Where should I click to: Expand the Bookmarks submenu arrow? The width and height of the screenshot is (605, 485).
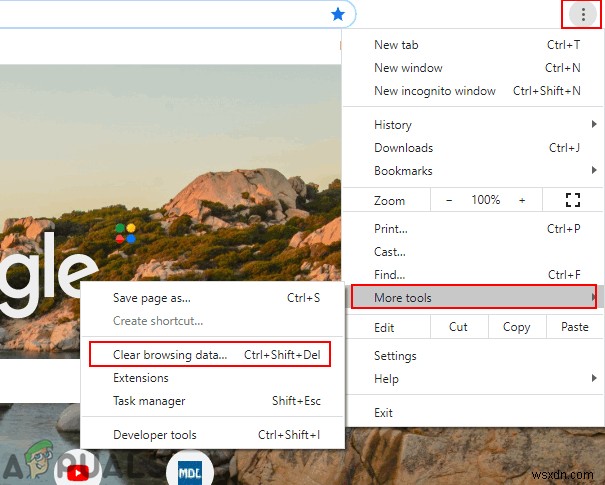pyautogui.click(x=594, y=170)
